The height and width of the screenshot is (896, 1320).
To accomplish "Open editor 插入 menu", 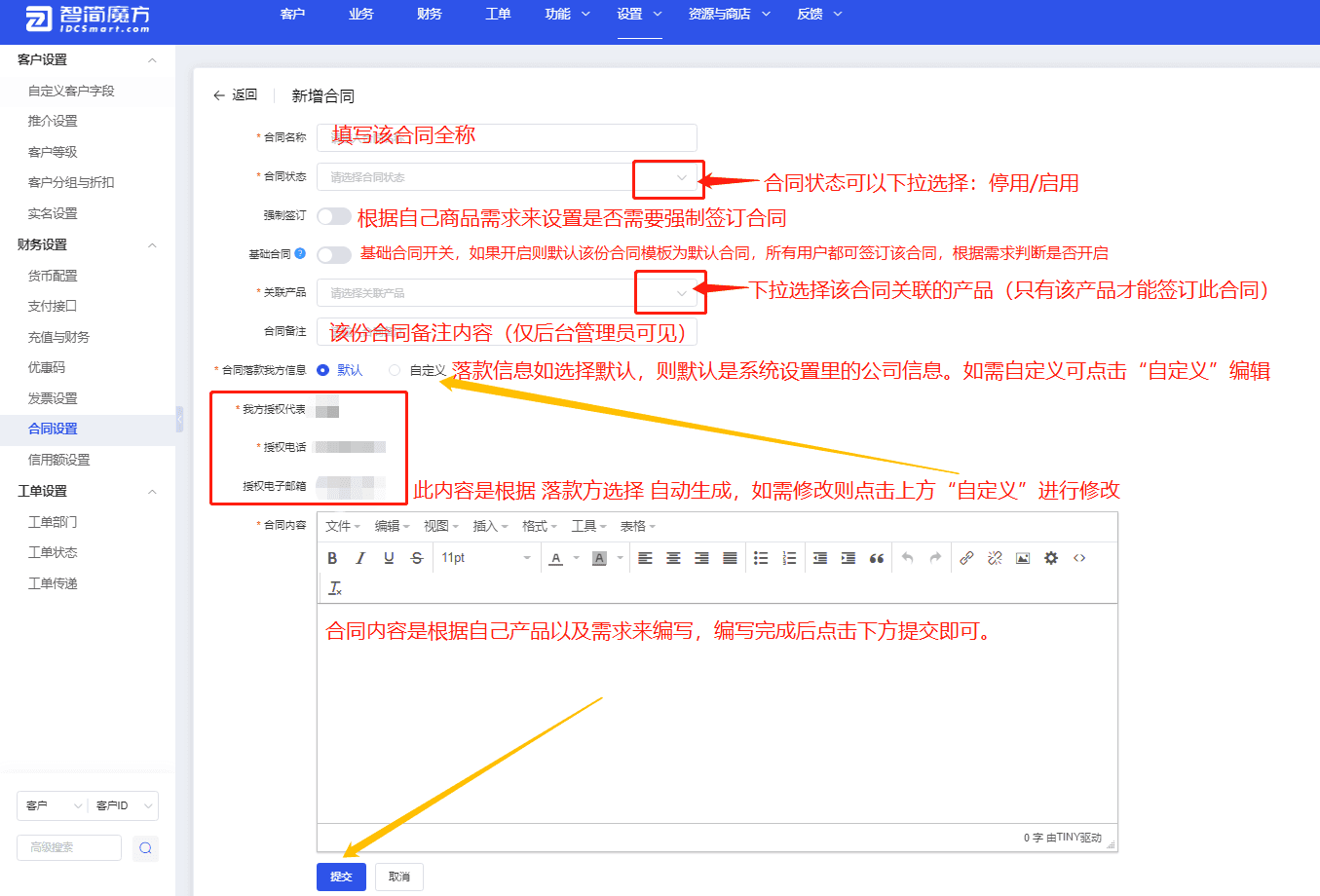I will 490,526.
